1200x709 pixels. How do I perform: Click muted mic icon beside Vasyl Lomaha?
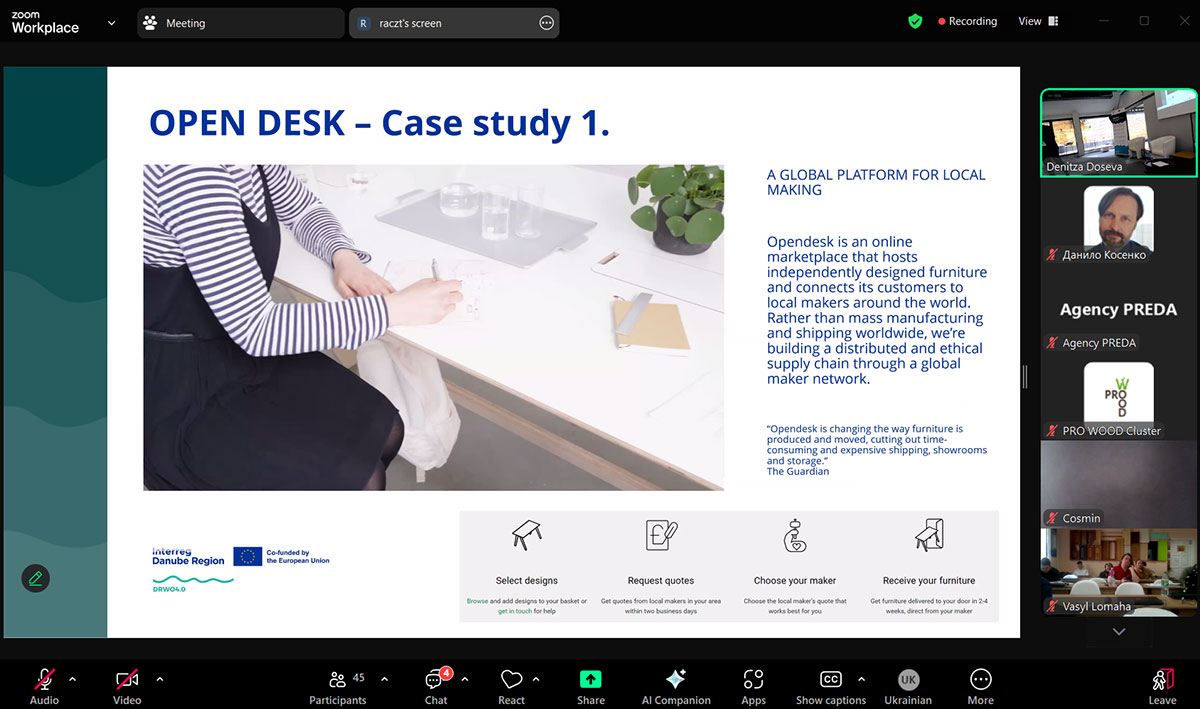pos(1052,606)
